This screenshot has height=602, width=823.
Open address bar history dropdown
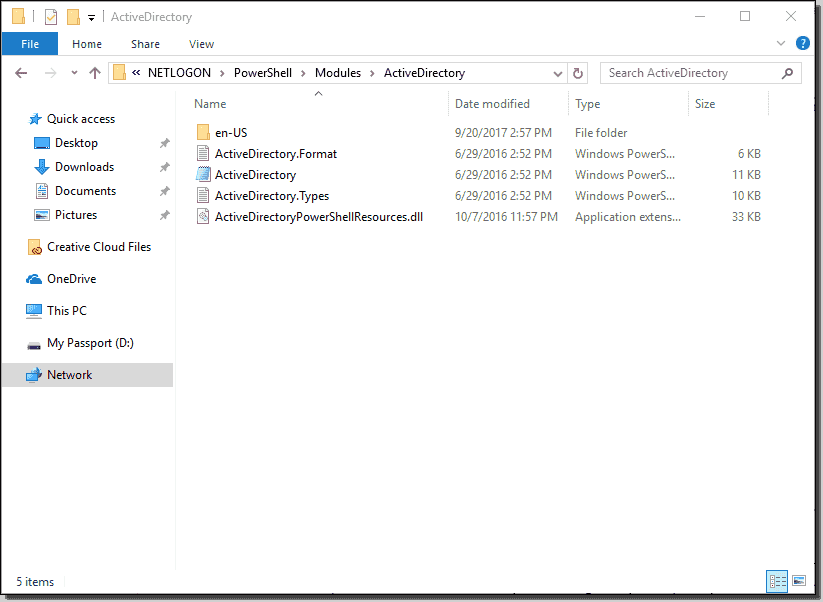557,73
